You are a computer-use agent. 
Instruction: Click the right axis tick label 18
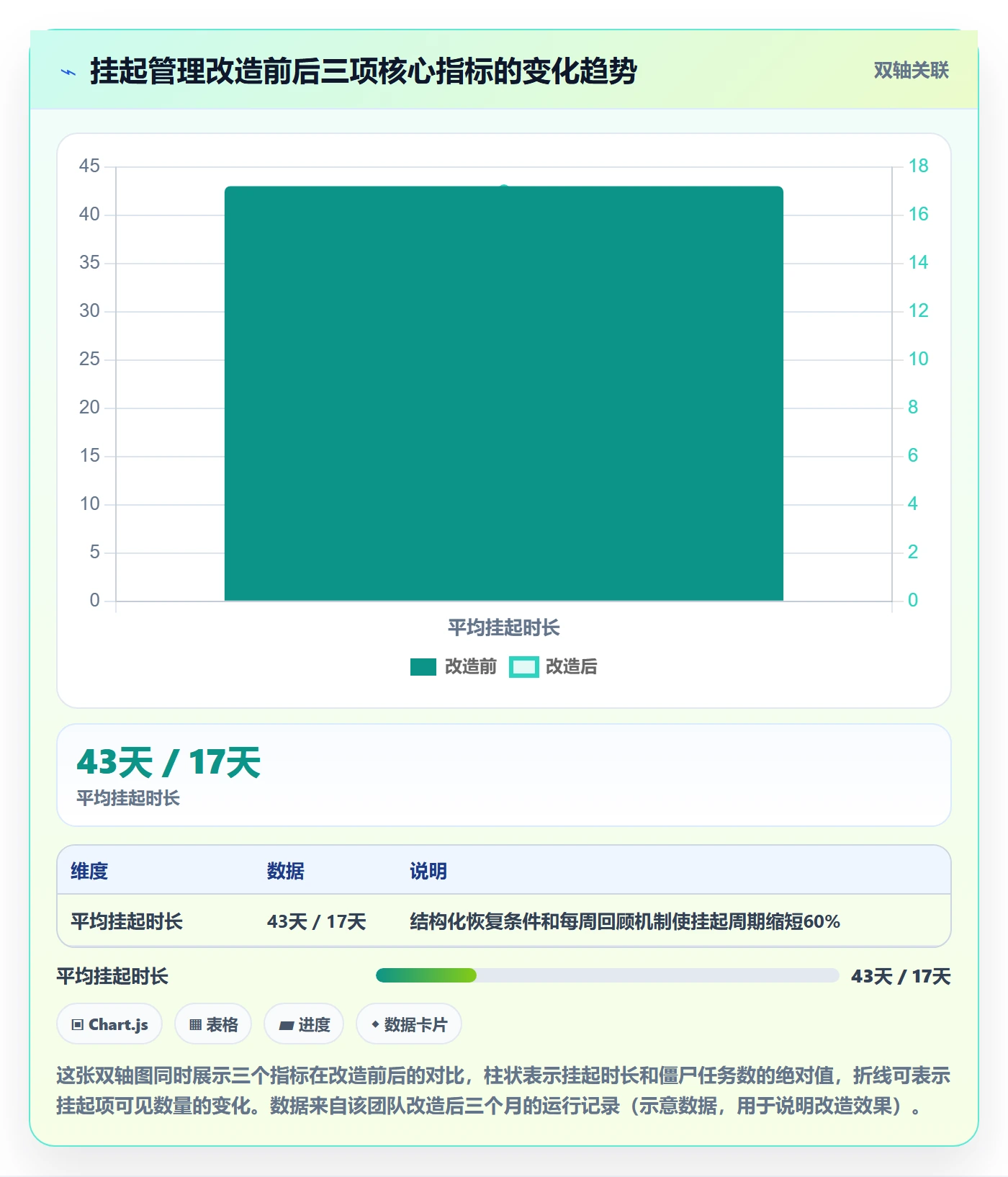[918, 166]
